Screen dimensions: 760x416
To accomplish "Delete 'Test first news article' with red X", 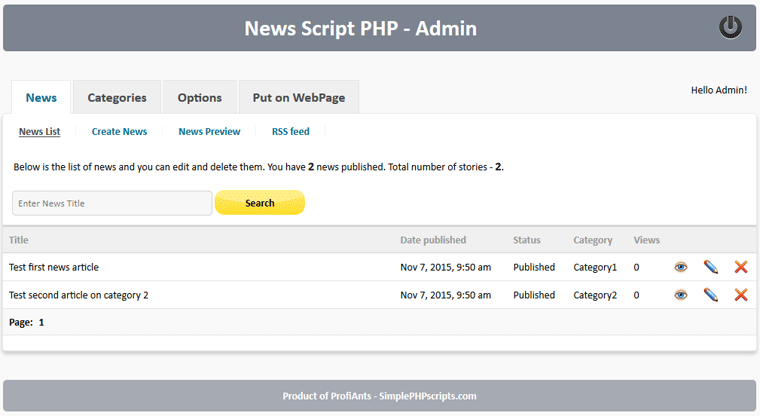I will click(741, 267).
